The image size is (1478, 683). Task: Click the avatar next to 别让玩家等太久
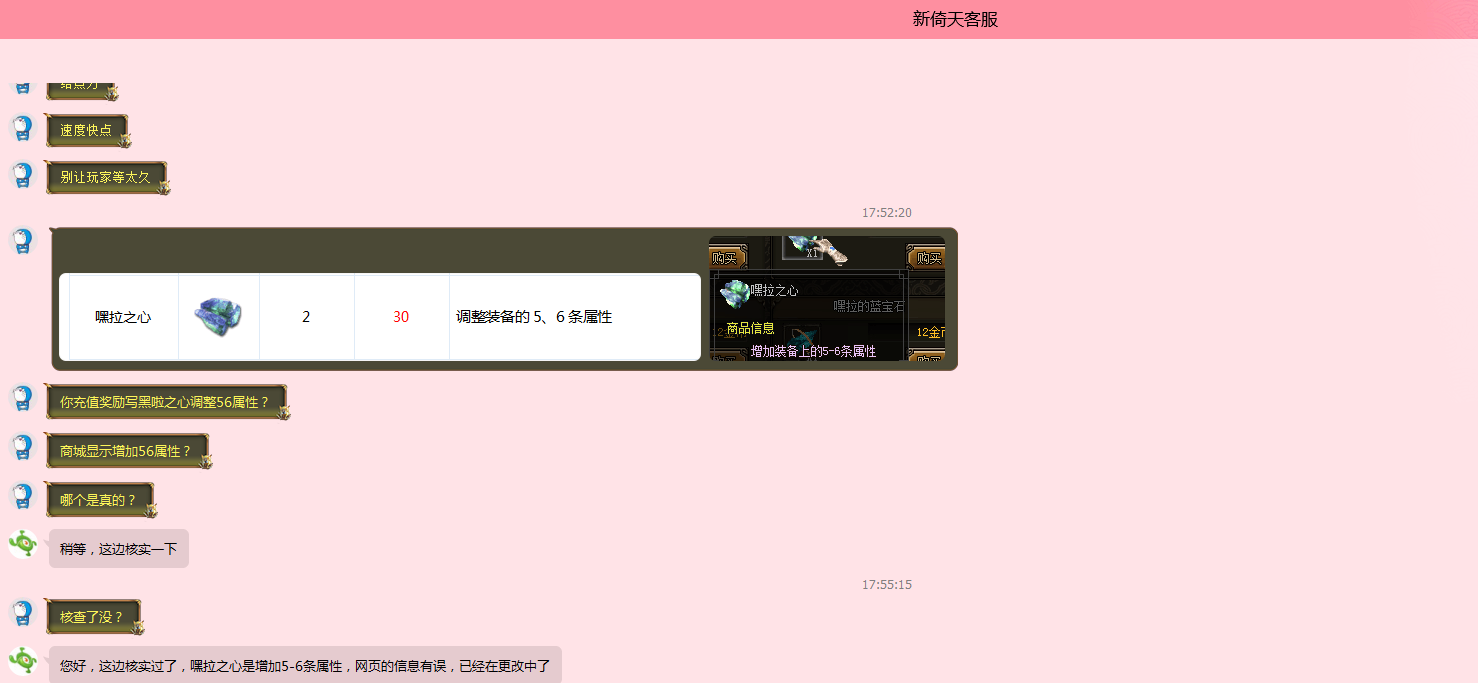coord(22,176)
